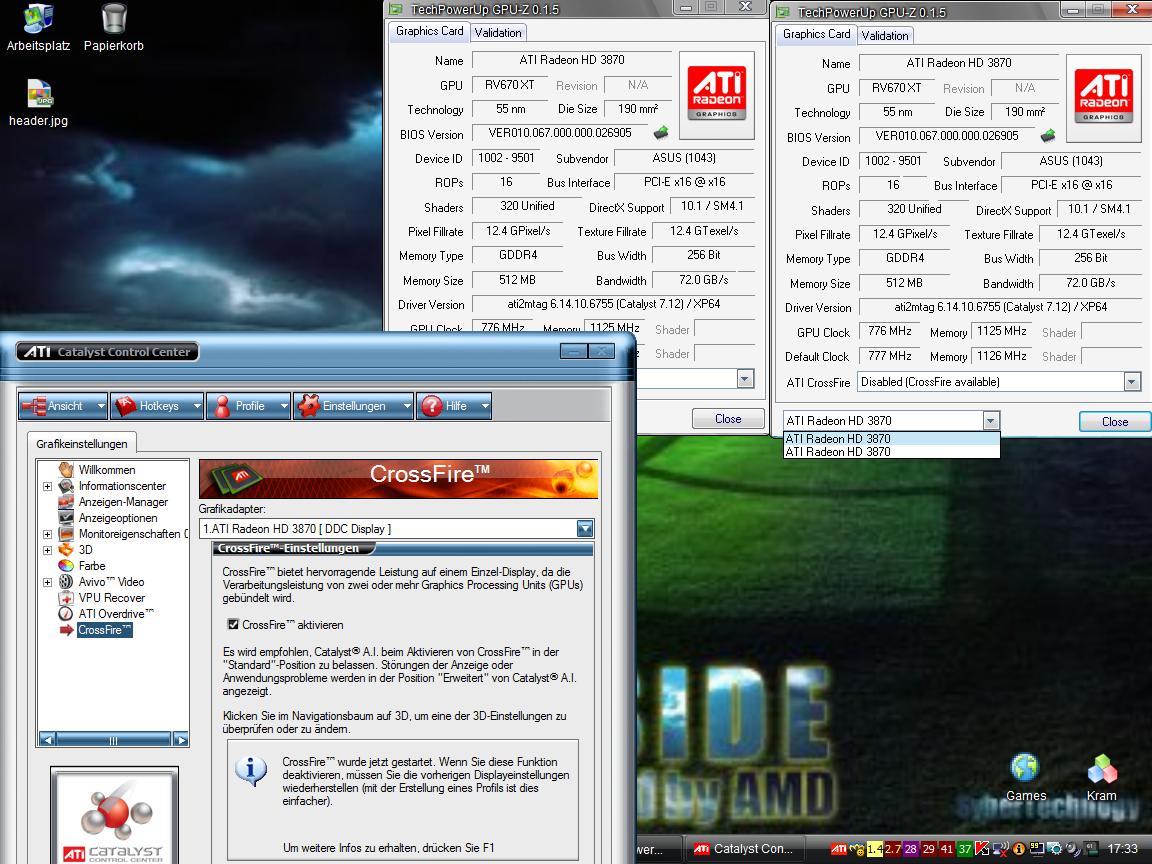Screen dimensions: 1152x864
Task: Click the volume speaker tray icon
Action: coord(1073,849)
